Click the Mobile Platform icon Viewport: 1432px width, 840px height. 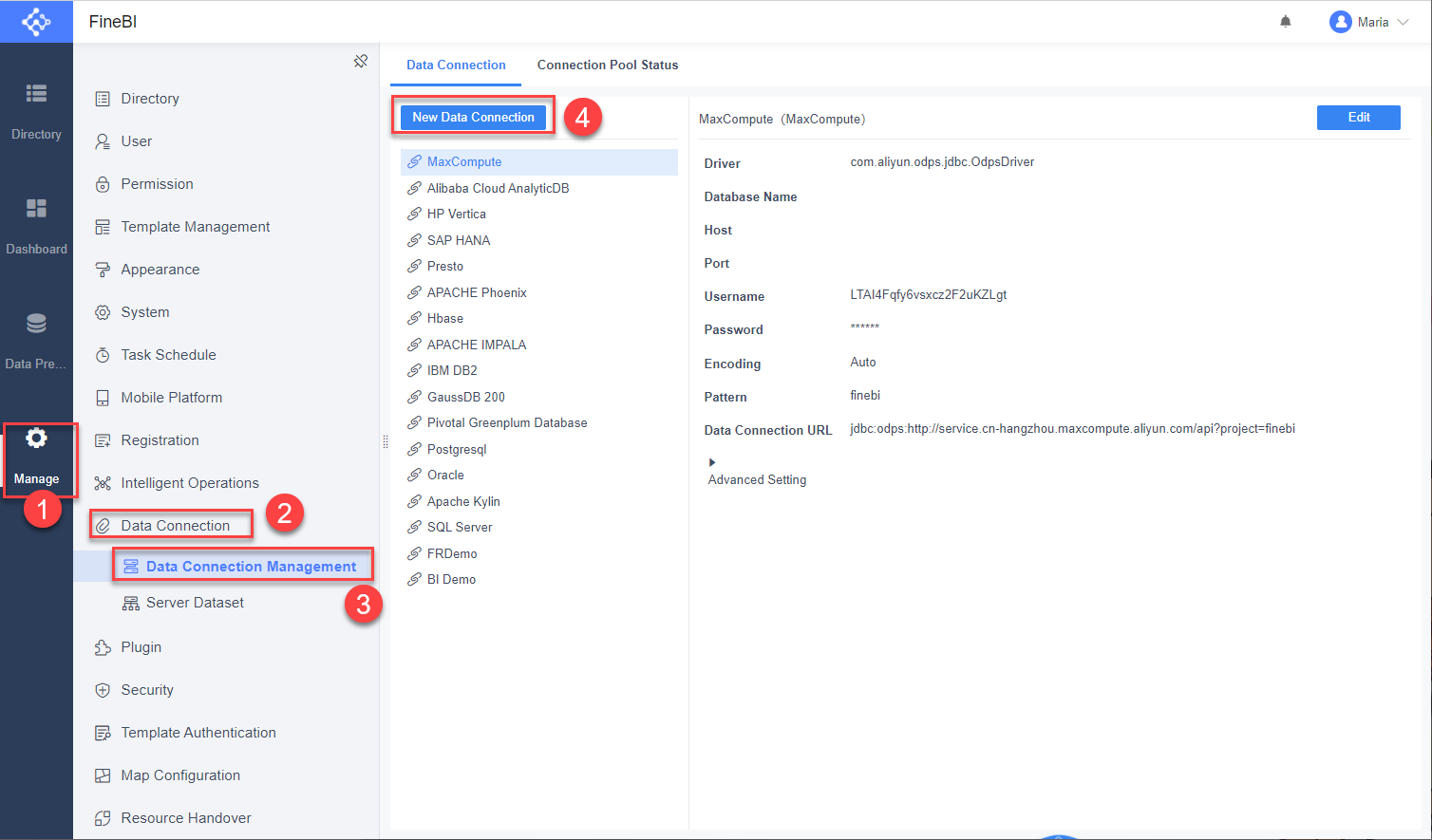click(x=103, y=398)
